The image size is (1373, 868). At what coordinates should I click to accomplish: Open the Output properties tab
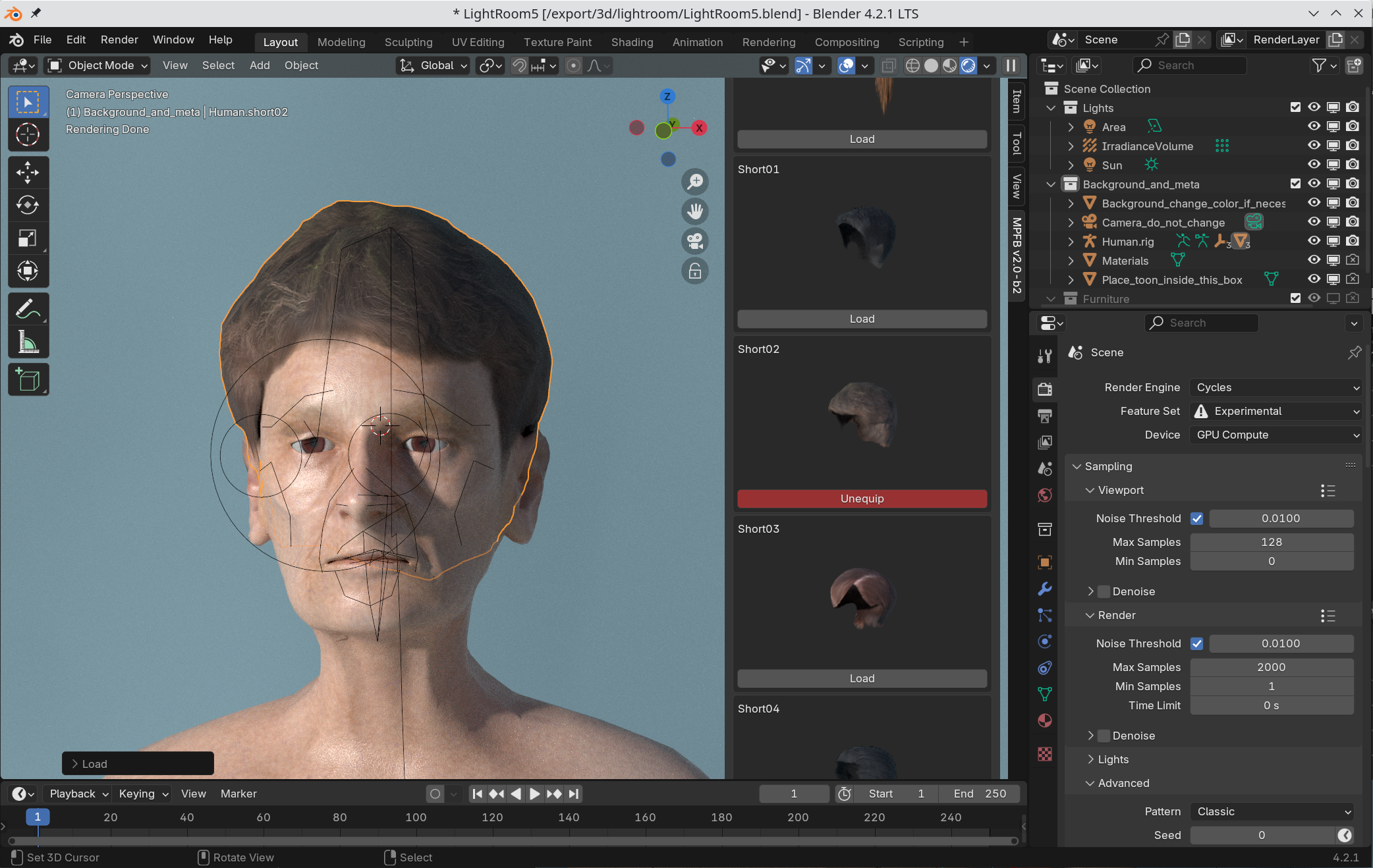pos(1045,416)
